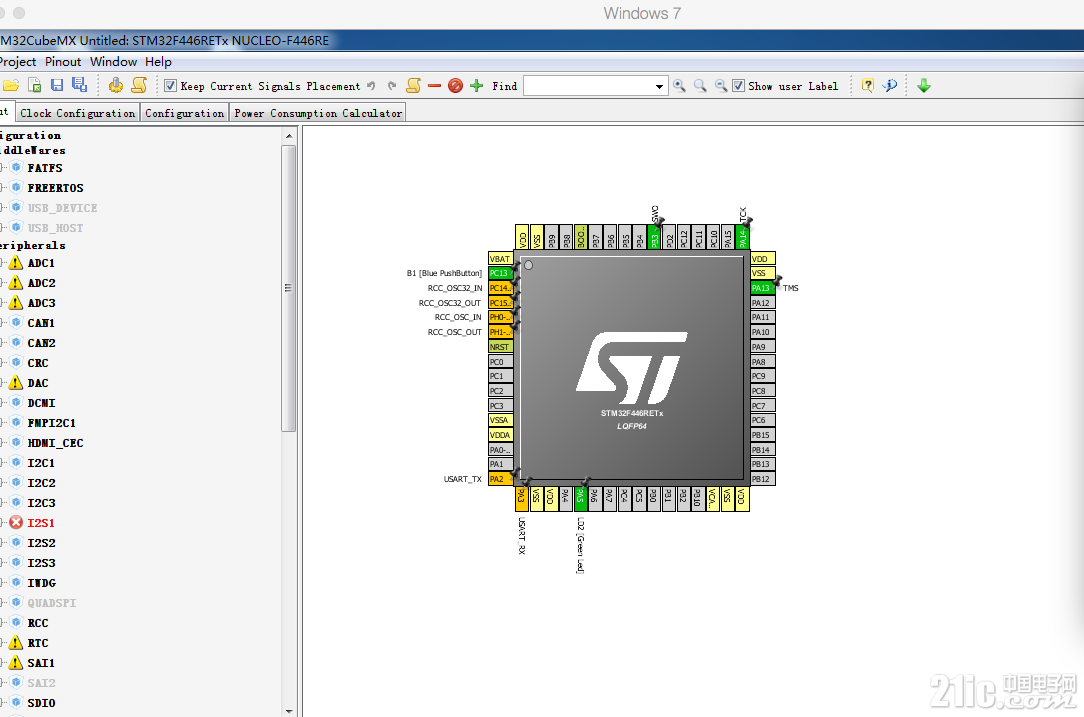Generate source code with the gear icon
The width and height of the screenshot is (1084, 717).
[x=115, y=85]
